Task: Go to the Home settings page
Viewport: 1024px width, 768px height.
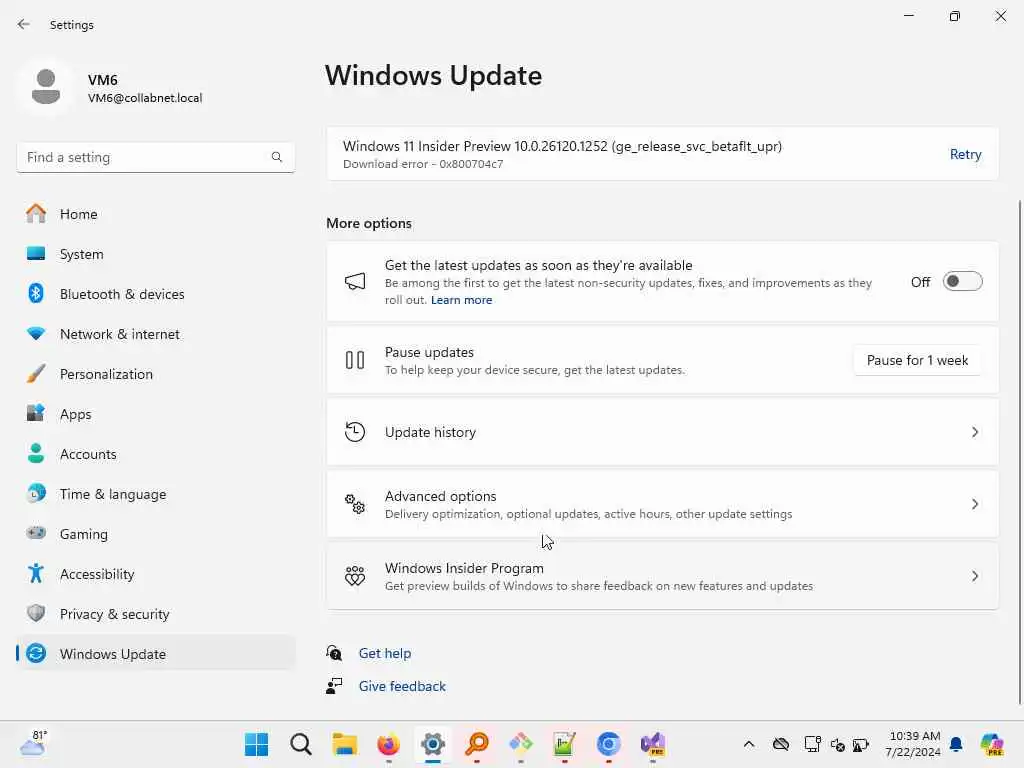Action: point(155,214)
